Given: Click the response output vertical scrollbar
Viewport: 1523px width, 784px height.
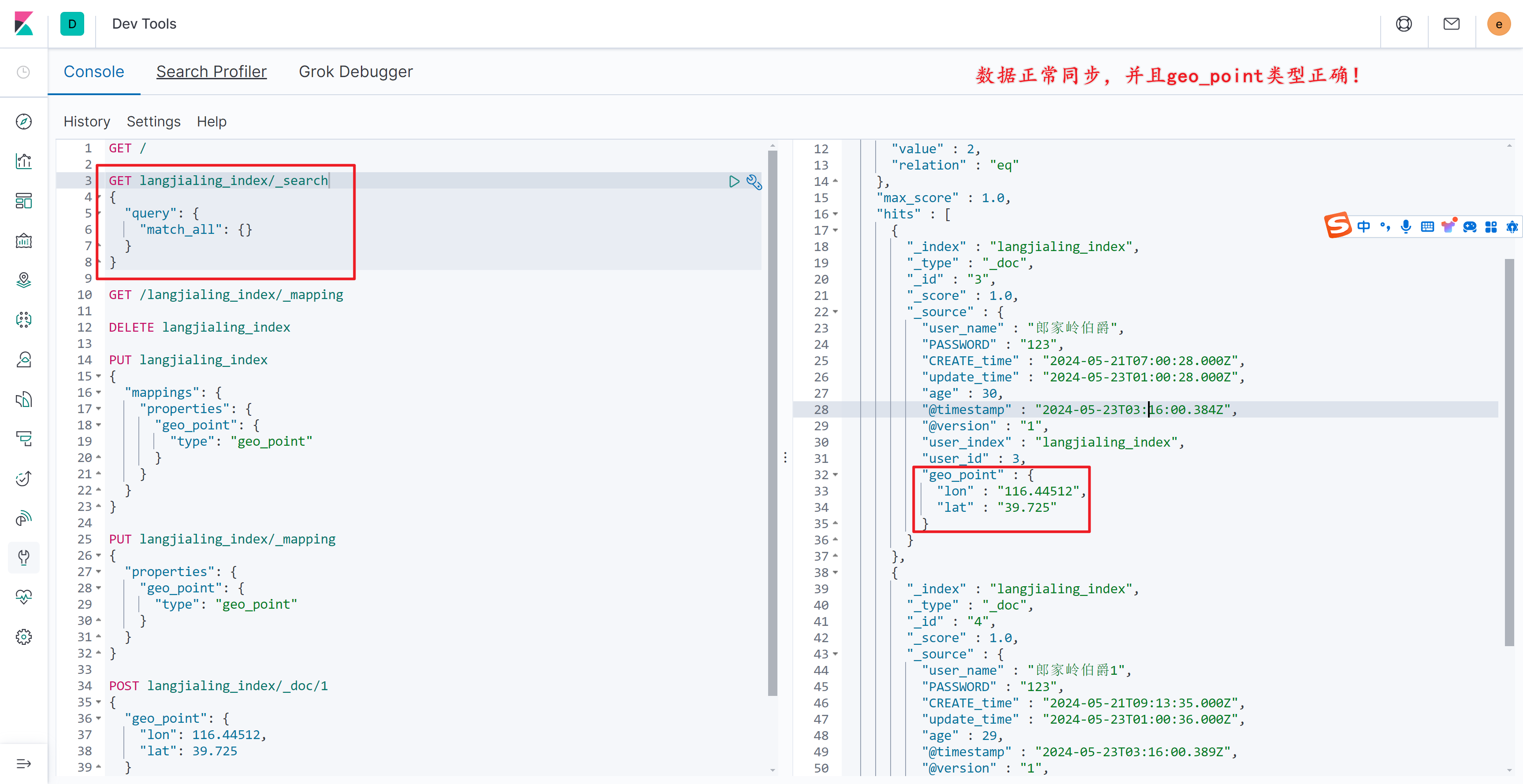Looking at the screenshot, I should point(1509,452).
